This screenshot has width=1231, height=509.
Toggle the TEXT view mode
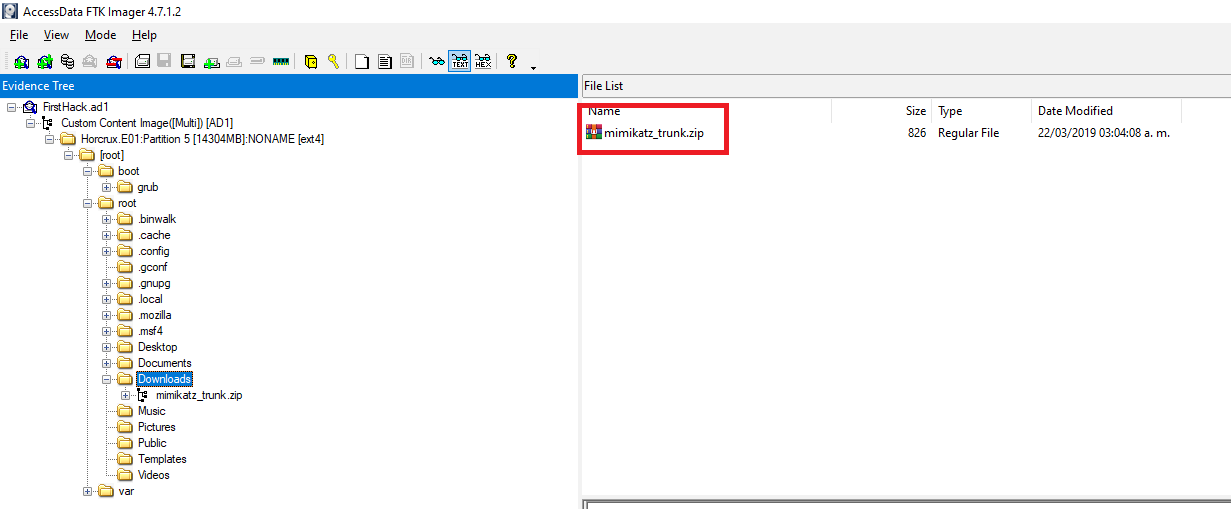coord(460,61)
